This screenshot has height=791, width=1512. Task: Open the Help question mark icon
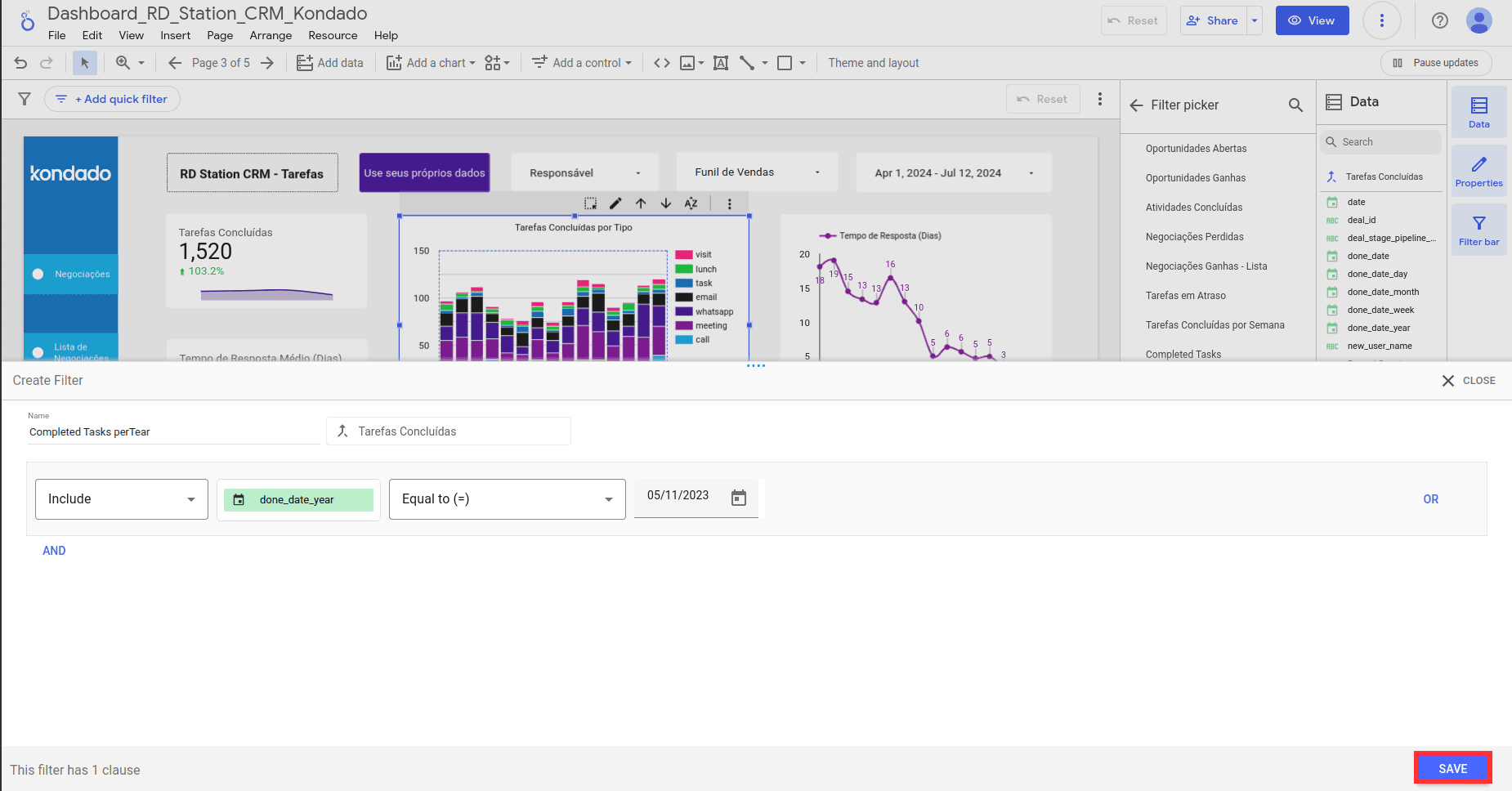1440,20
